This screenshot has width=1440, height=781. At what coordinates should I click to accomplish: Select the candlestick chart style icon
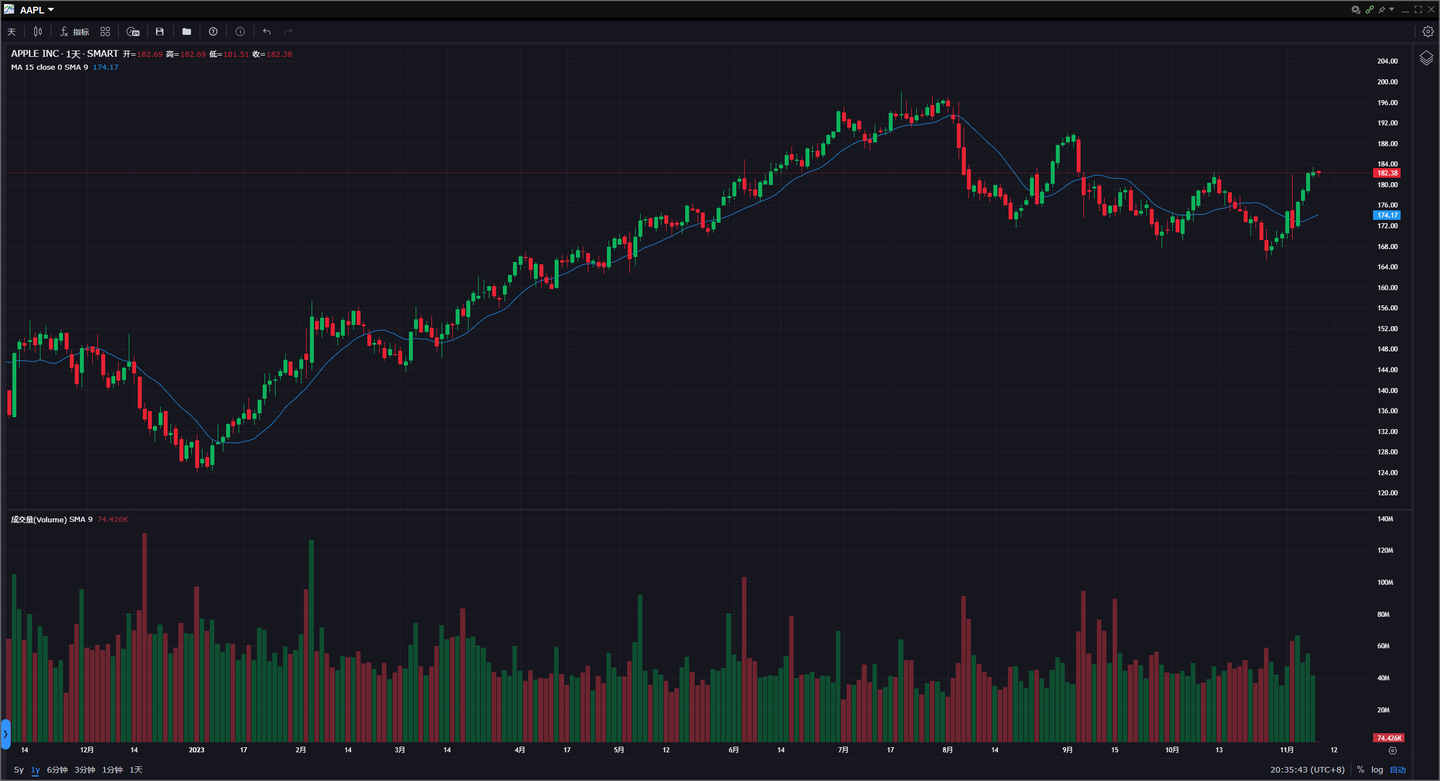pyautogui.click(x=37, y=31)
